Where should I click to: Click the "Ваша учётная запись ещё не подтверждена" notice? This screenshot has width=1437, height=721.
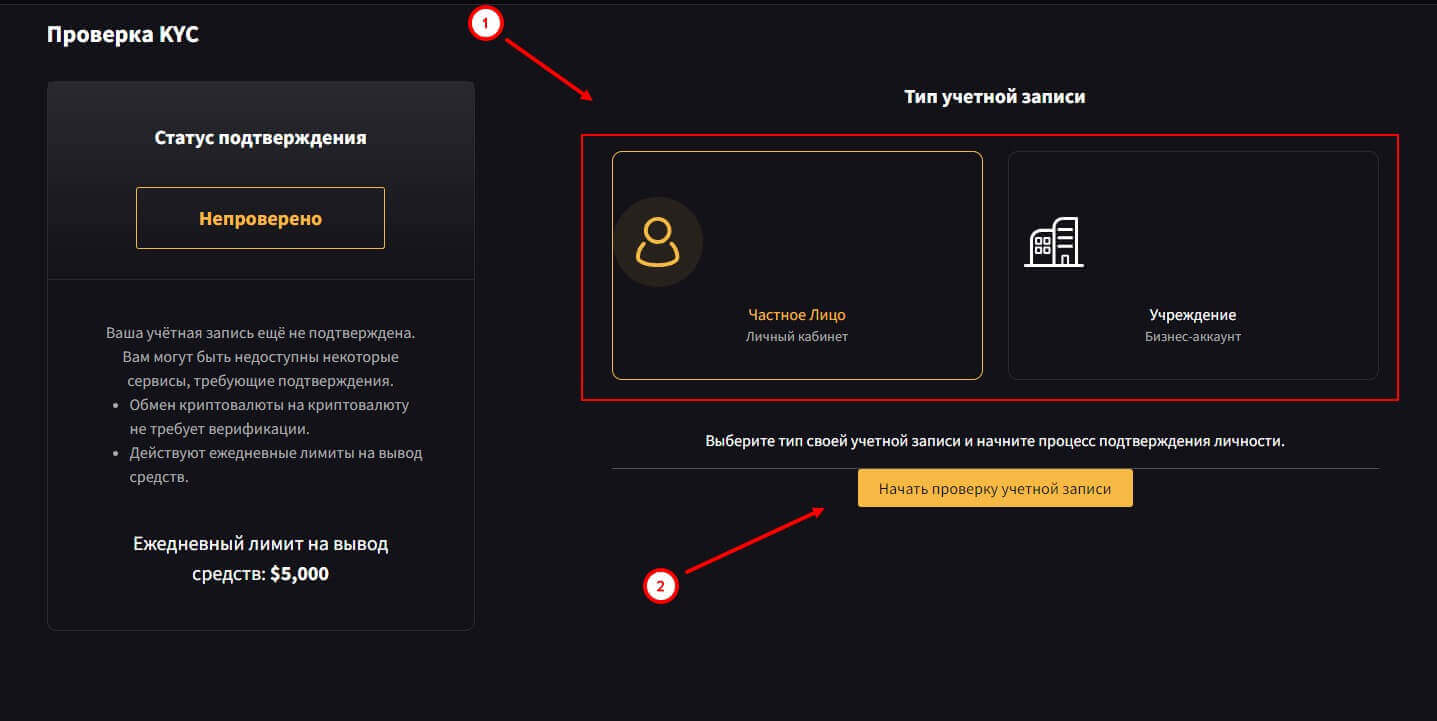pyautogui.click(x=260, y=332)
